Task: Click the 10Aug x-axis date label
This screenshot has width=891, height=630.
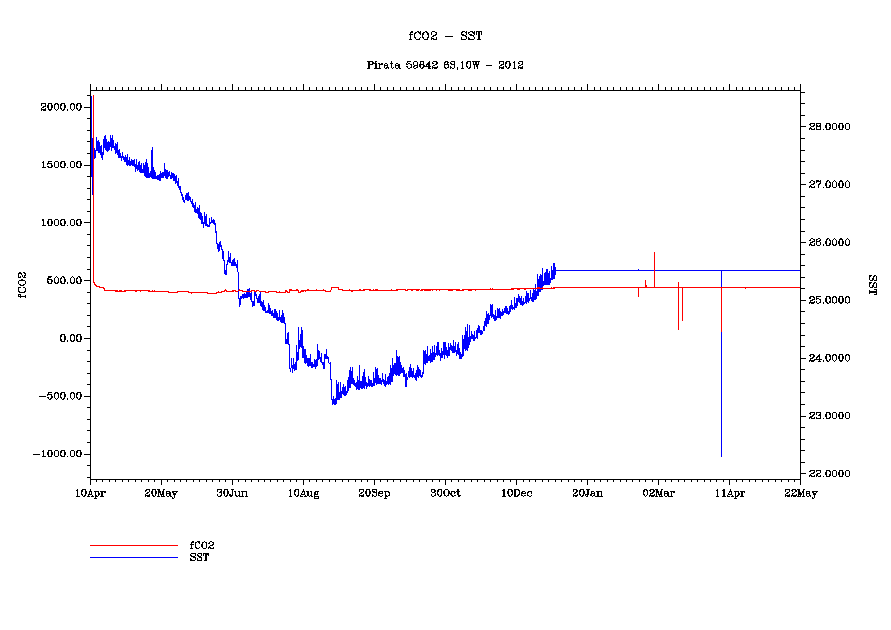Action: [x=303, y=493]
